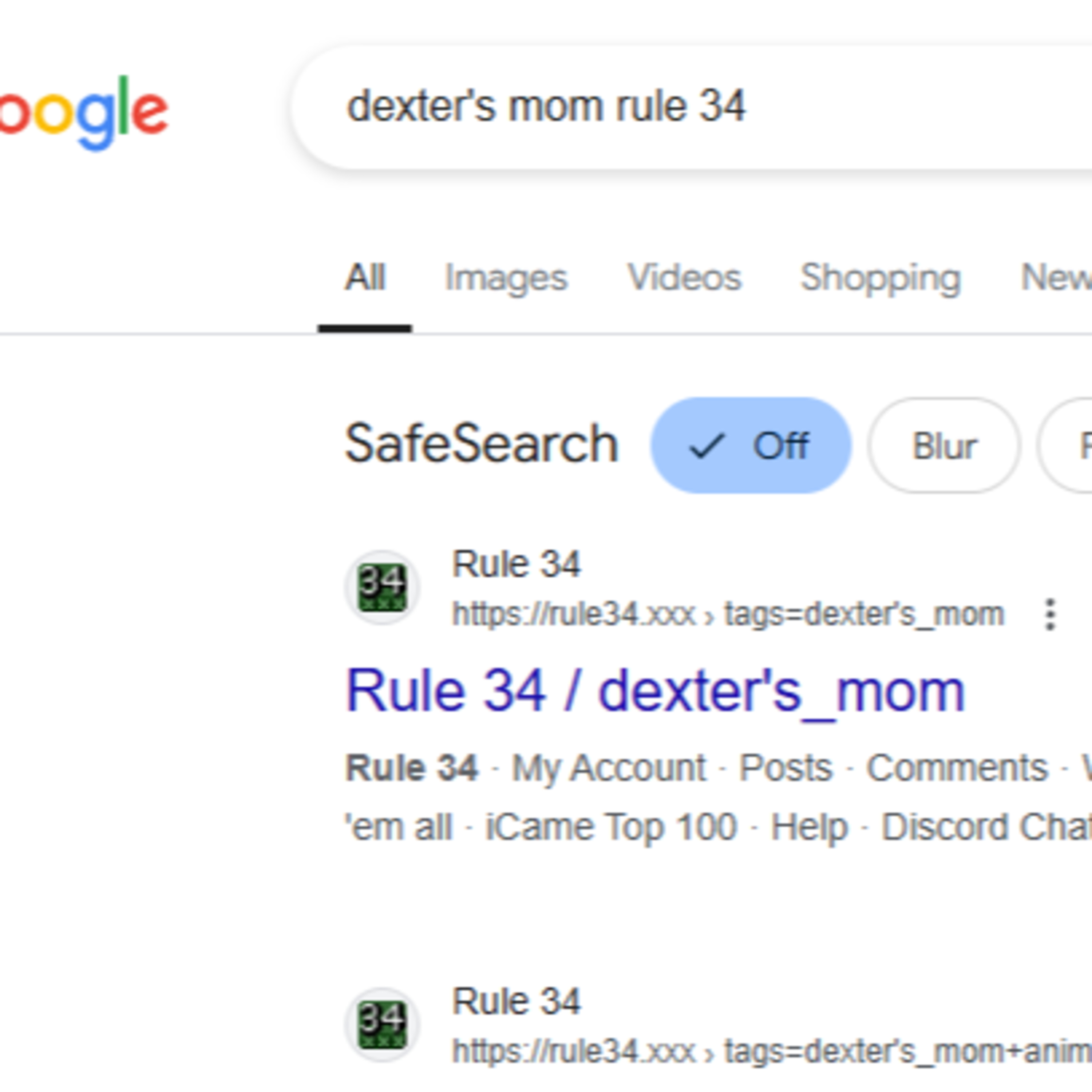The image size is (1092, 1092).
Task: Switch SafeSearch to Blur
Action: pyautogui.click(x=943, y=446)
